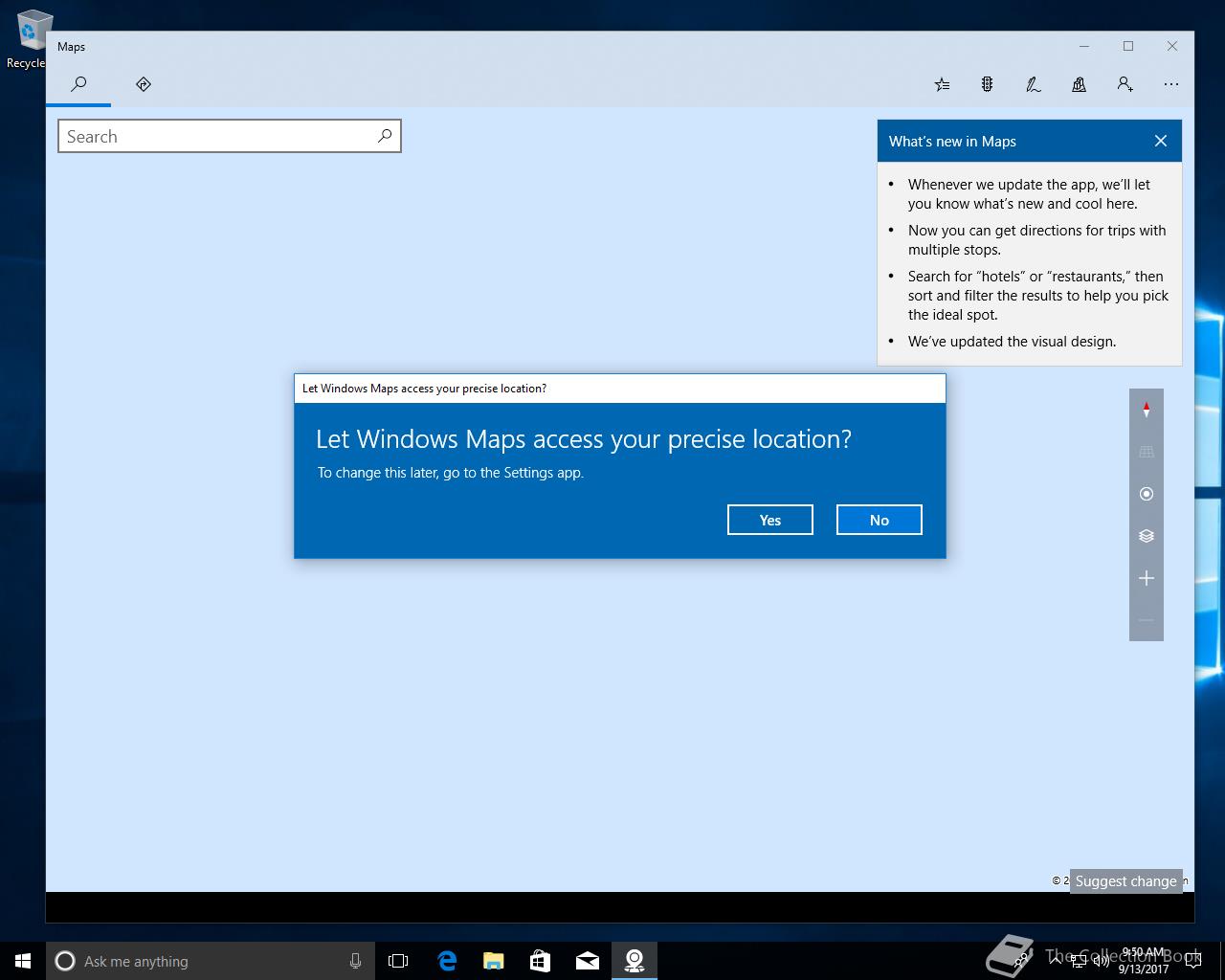Click Suggest change link
Screen dimensions: 1225x980
coord(1125,880)
